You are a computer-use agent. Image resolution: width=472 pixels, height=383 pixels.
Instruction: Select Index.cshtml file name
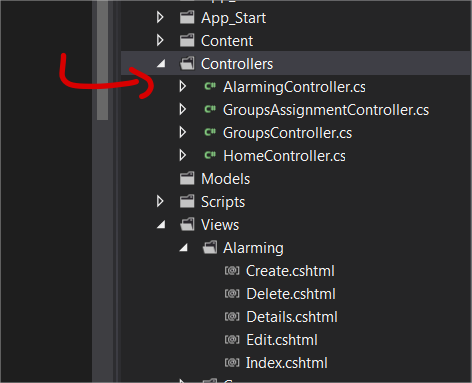pyautogui.click(x=287, y=363)
